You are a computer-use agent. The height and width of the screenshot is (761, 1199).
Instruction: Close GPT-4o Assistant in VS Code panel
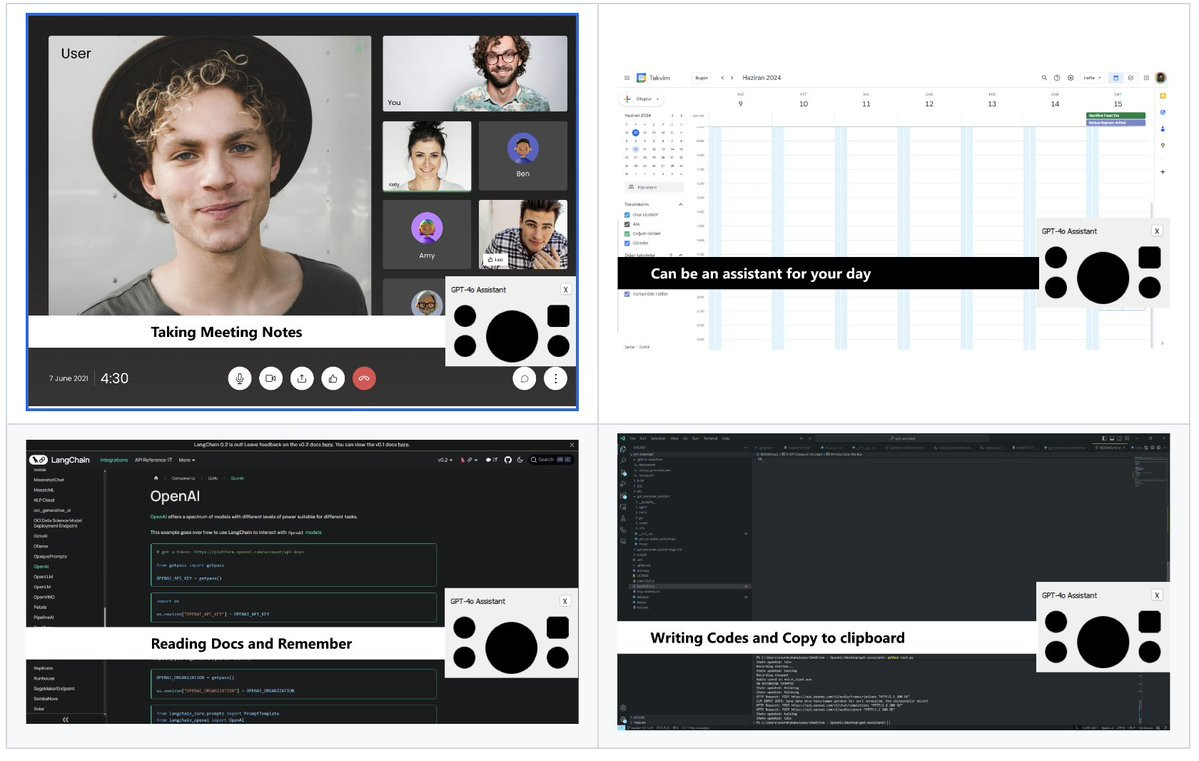(x=1157, y=595)
